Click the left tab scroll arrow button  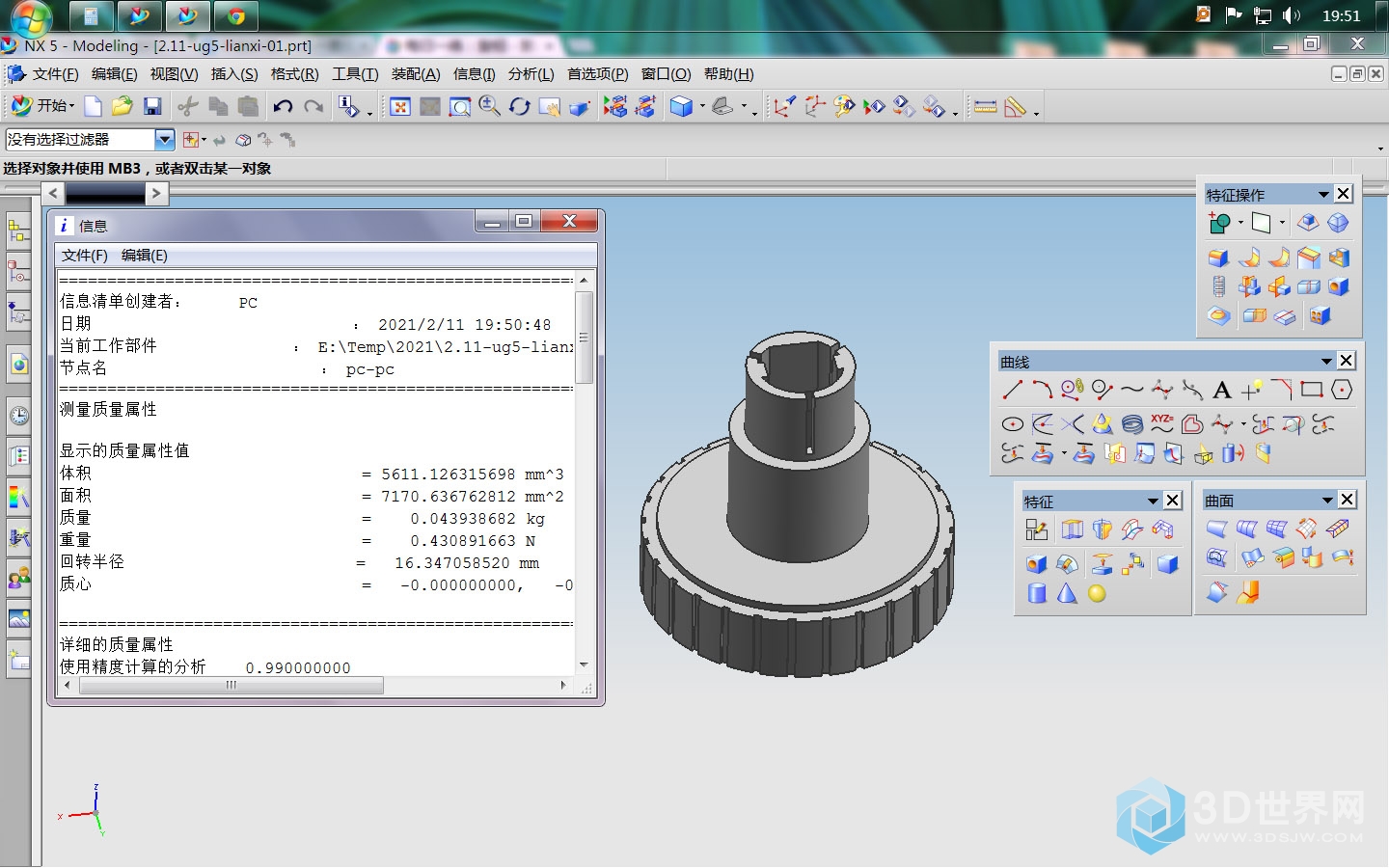(54, 193)
